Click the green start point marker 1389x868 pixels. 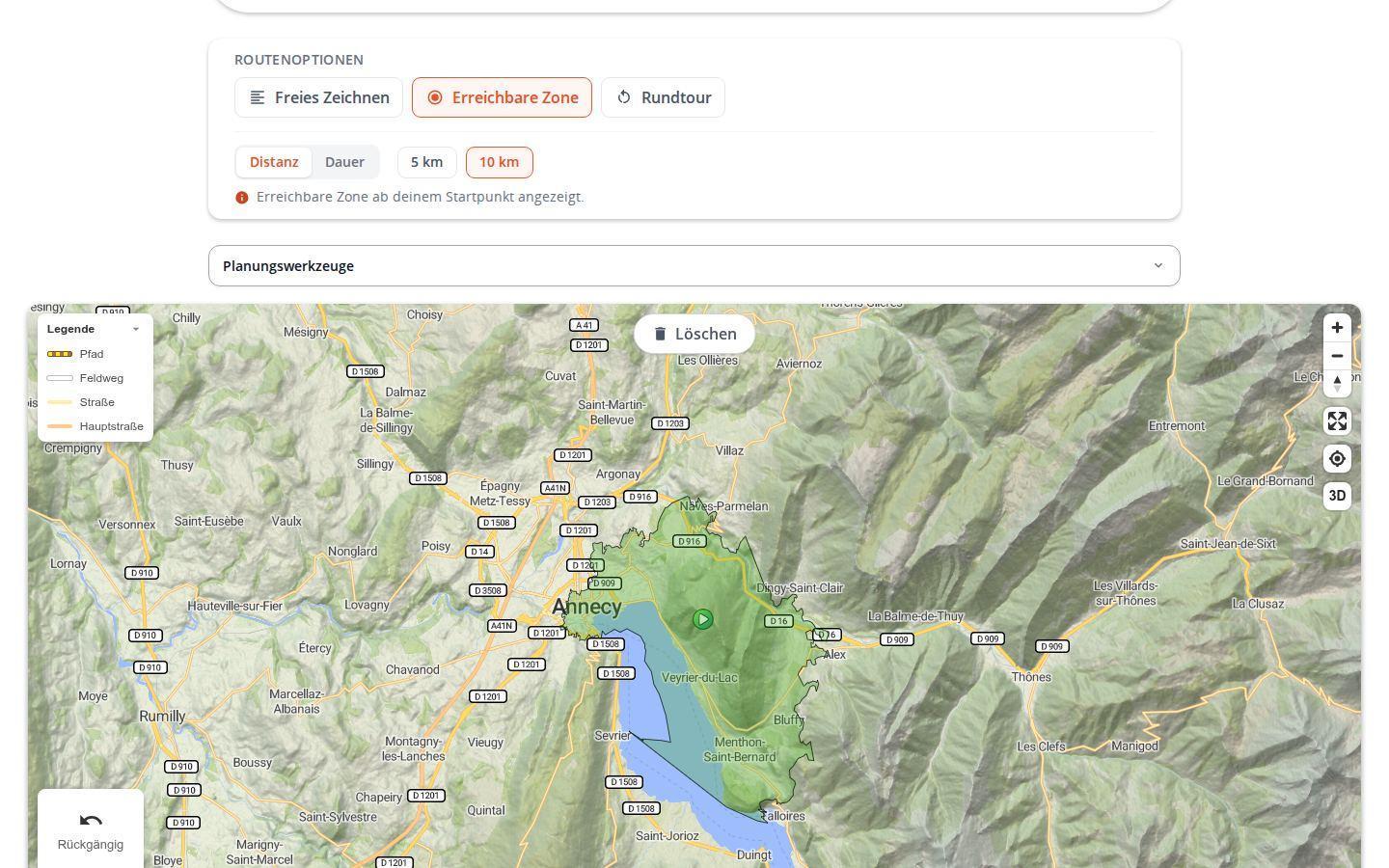click(x=703, y=619)
